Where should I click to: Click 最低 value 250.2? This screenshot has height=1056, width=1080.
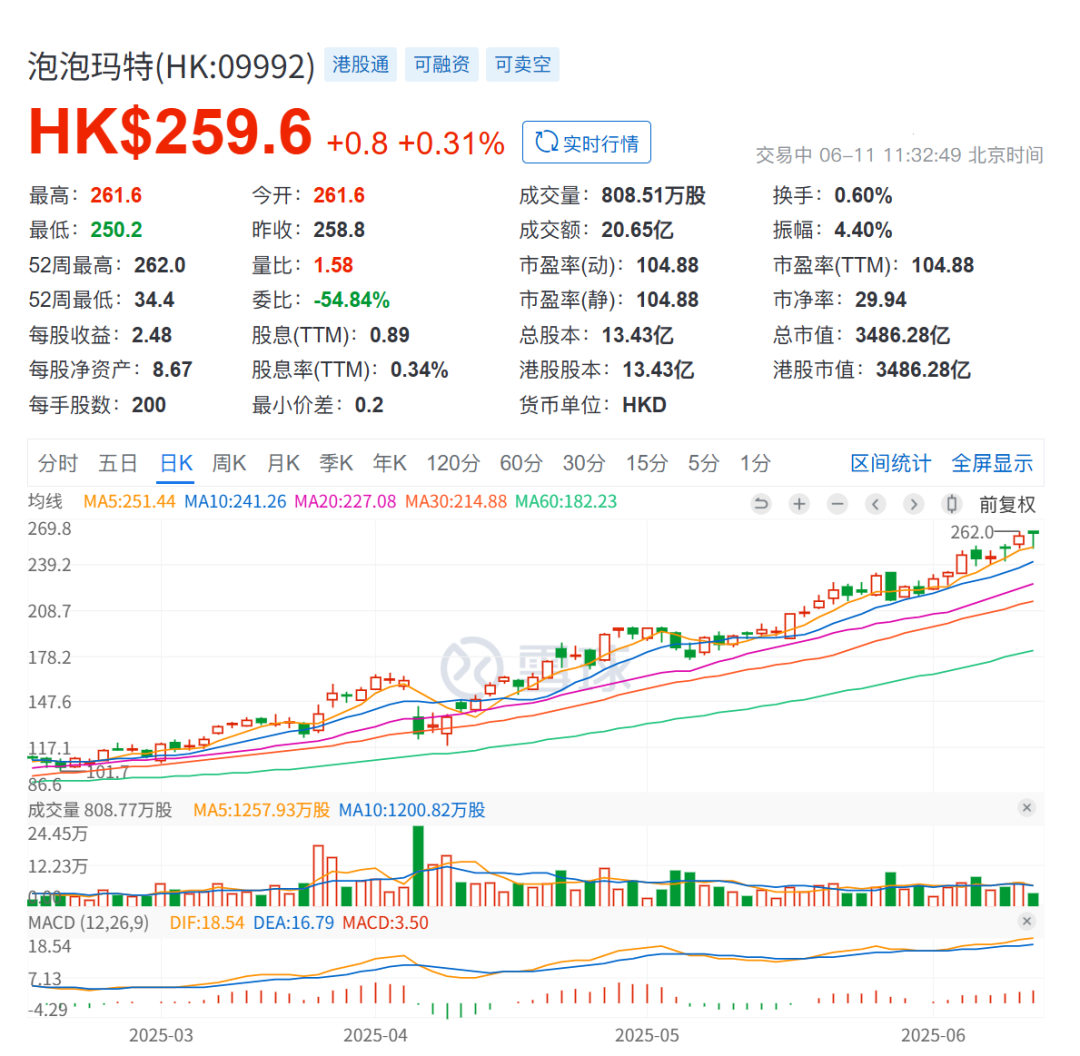click(116, 230)
